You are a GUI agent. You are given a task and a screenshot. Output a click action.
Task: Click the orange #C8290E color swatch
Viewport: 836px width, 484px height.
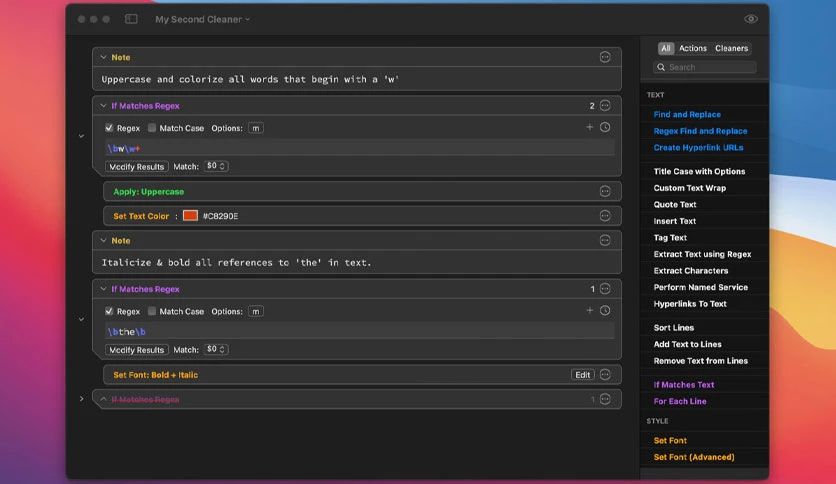pos(190,215)
